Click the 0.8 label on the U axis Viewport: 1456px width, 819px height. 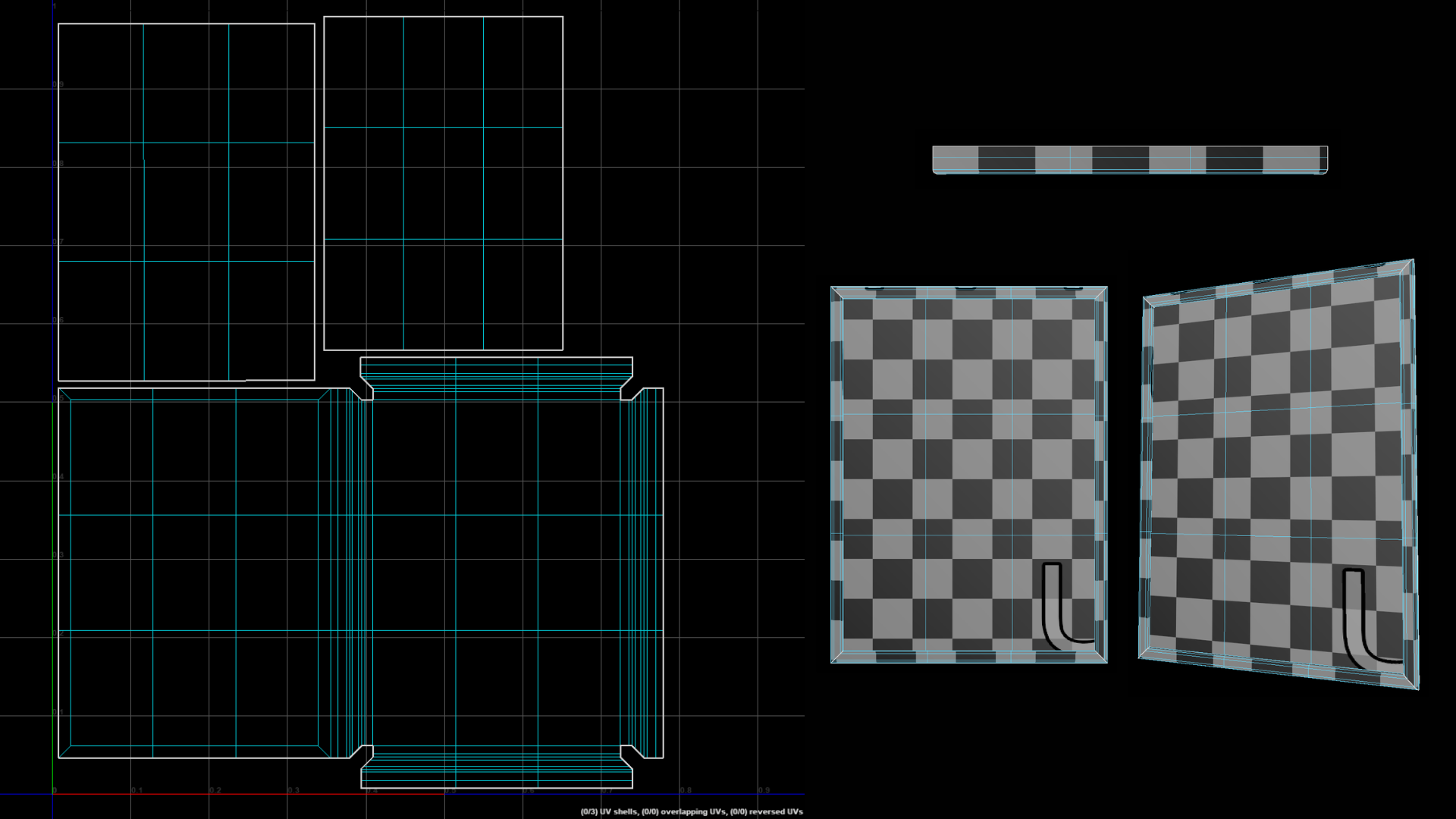tap(686, 790)
